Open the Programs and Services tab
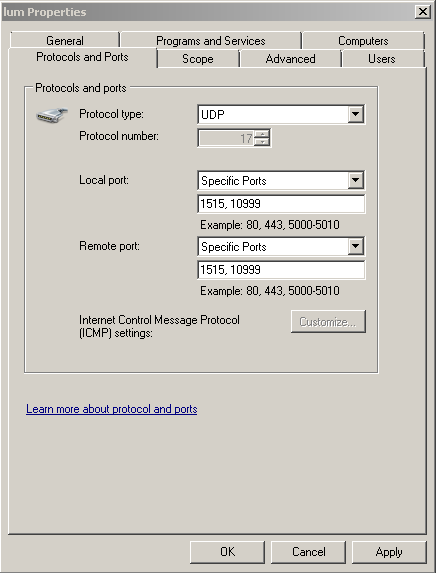This screenshot has height=573, width=436. (x=211, y=40)
